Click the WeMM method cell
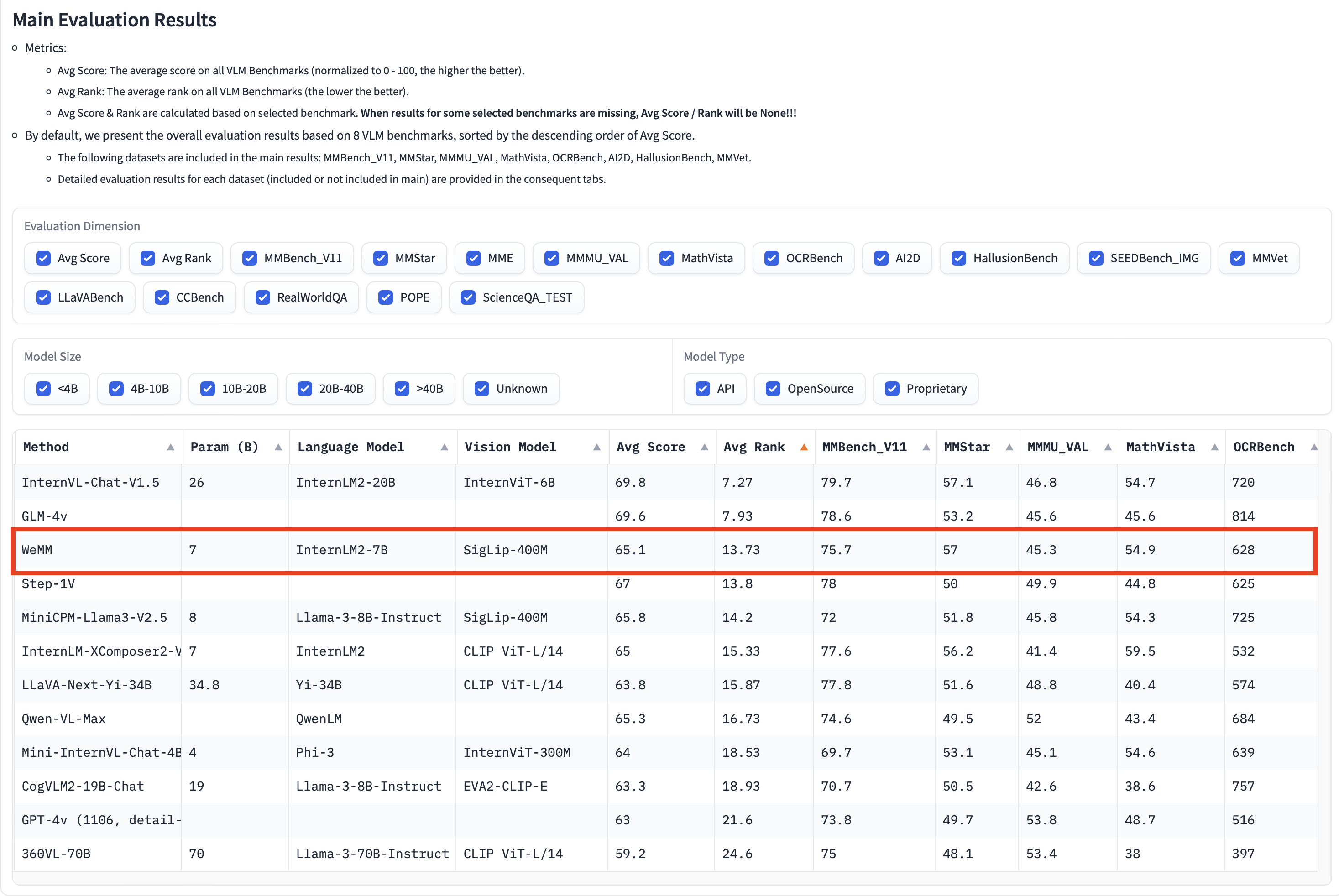The height and width of the screenshot is (896, 1339). [37, 550]
